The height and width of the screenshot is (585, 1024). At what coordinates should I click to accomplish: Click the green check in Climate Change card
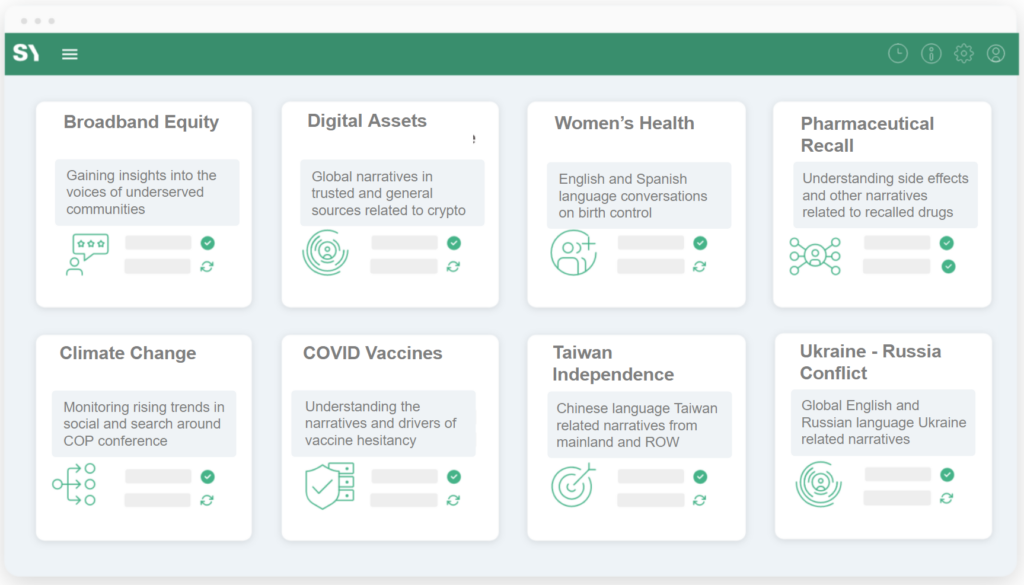coord(207,477)
